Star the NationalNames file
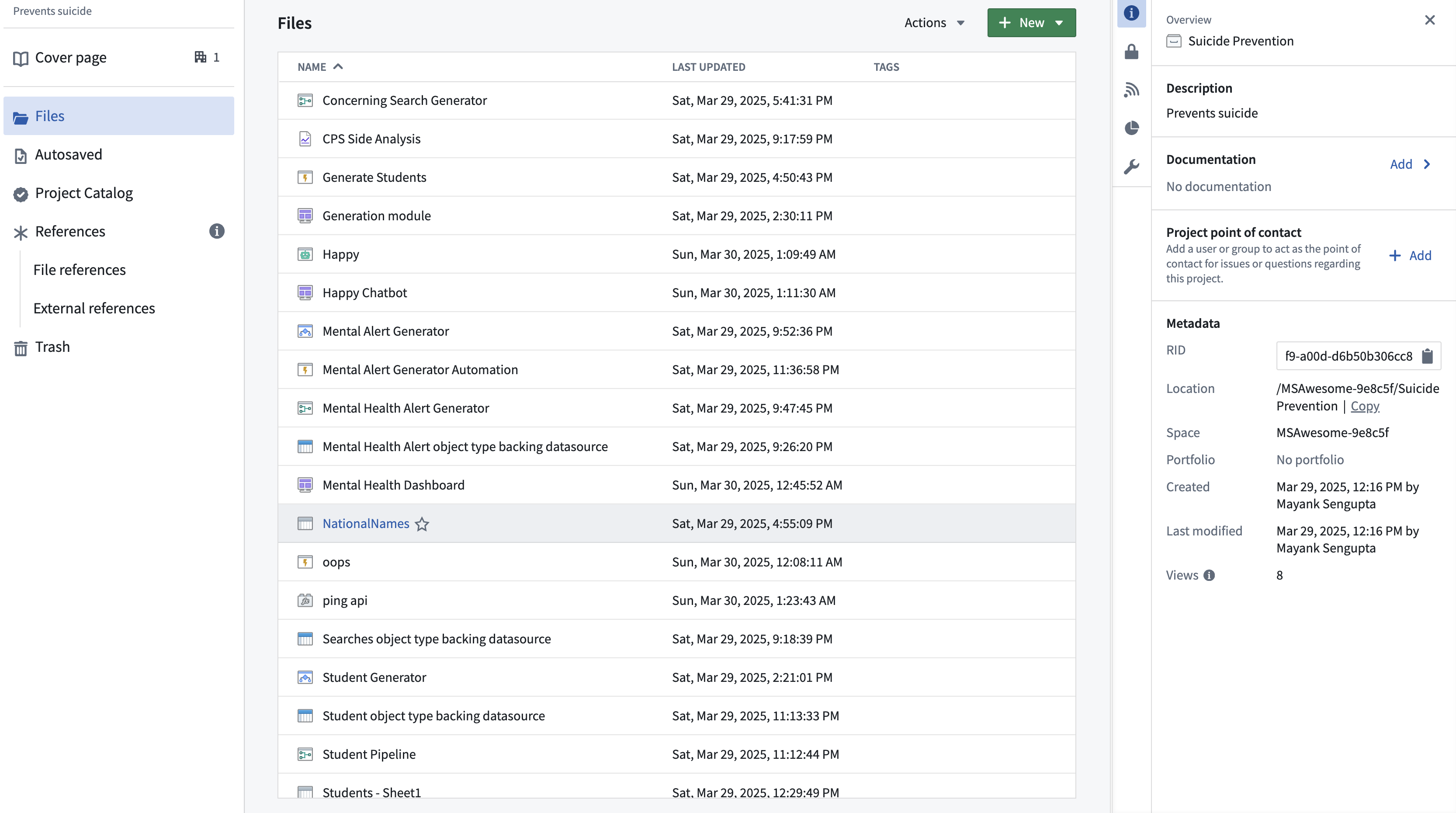 [x=422, y=524]
